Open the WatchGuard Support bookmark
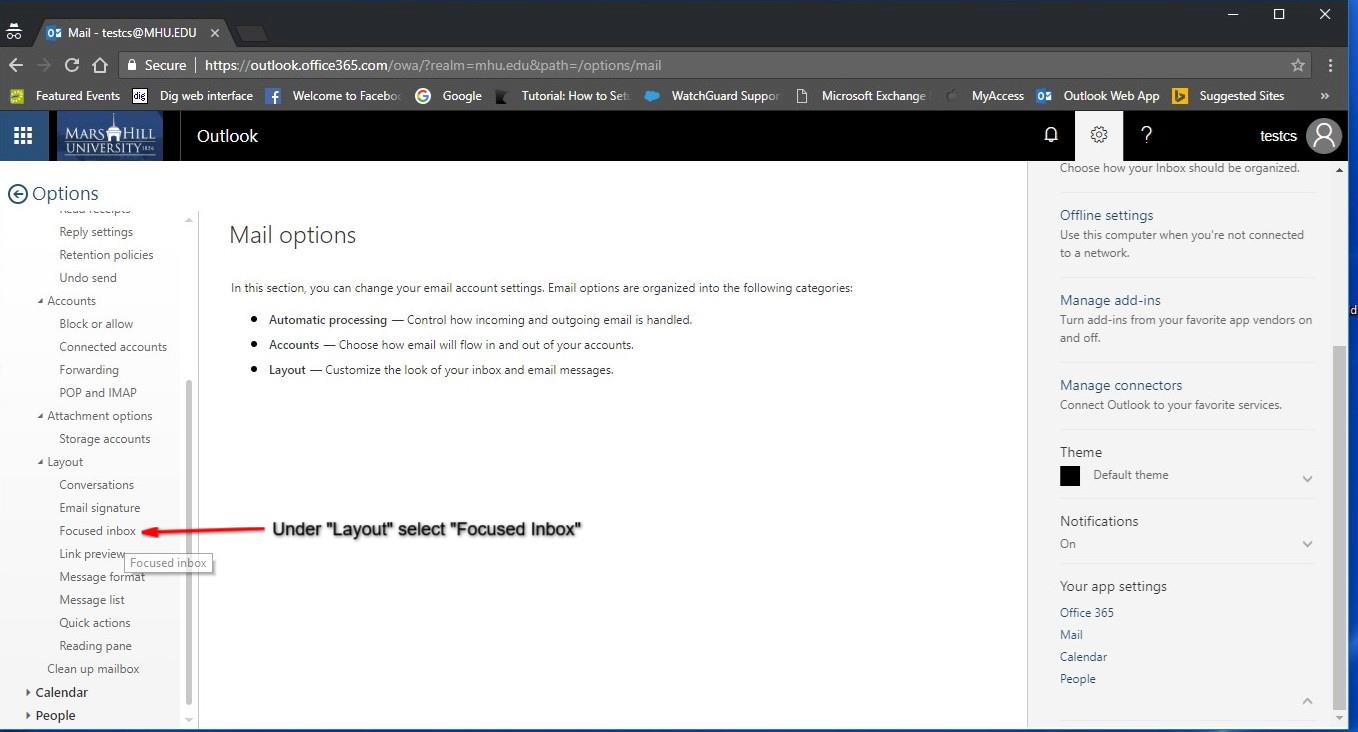This screenshot has width=1358, height=732. [712, 96]
